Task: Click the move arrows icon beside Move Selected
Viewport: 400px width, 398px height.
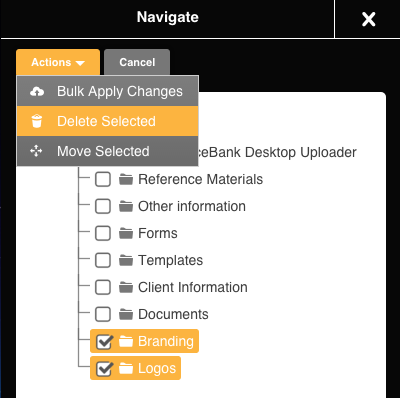Action: 36,151
